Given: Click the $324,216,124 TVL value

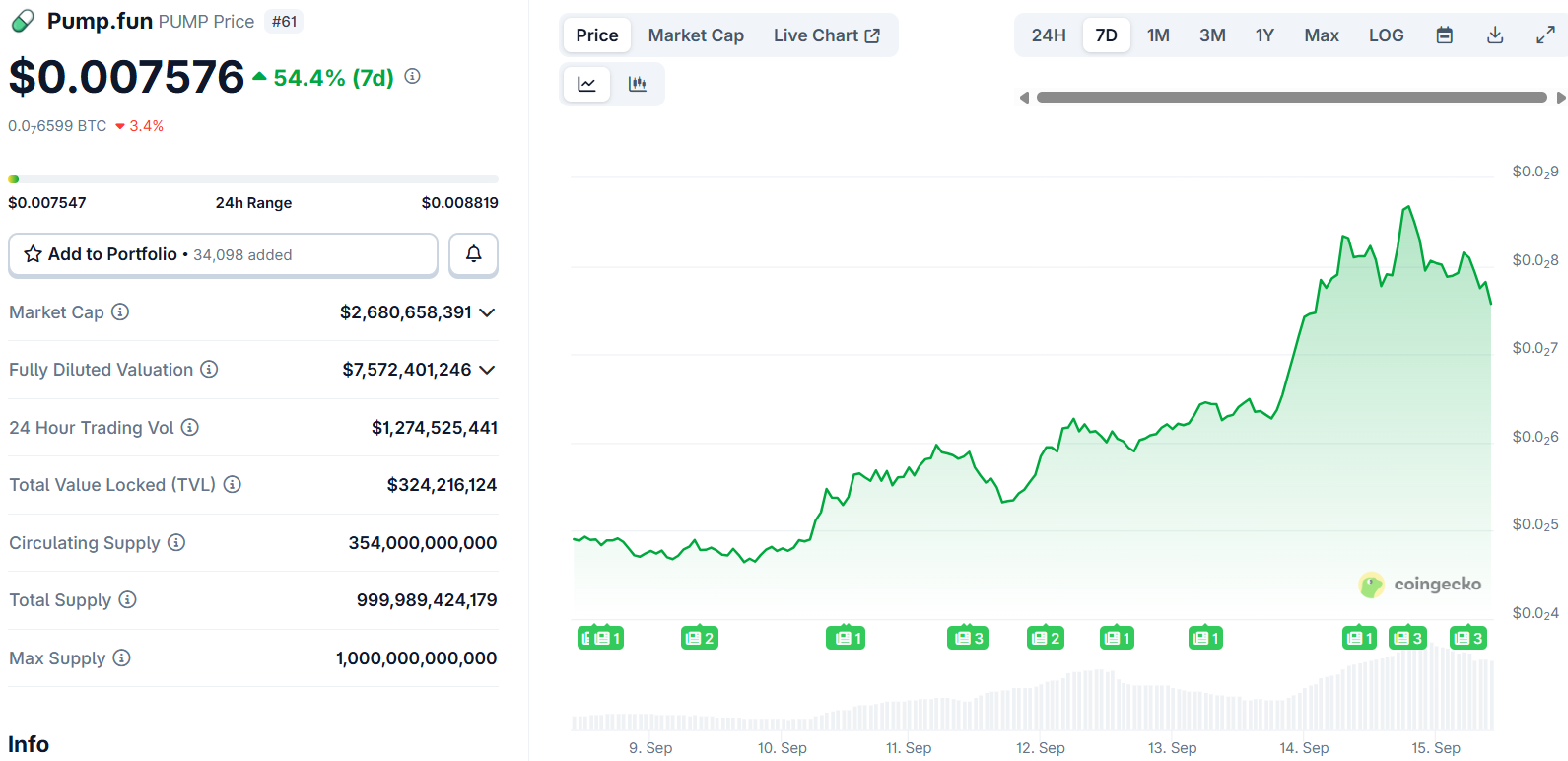Looking at the screenshot, I should click(x=442, y=485).
